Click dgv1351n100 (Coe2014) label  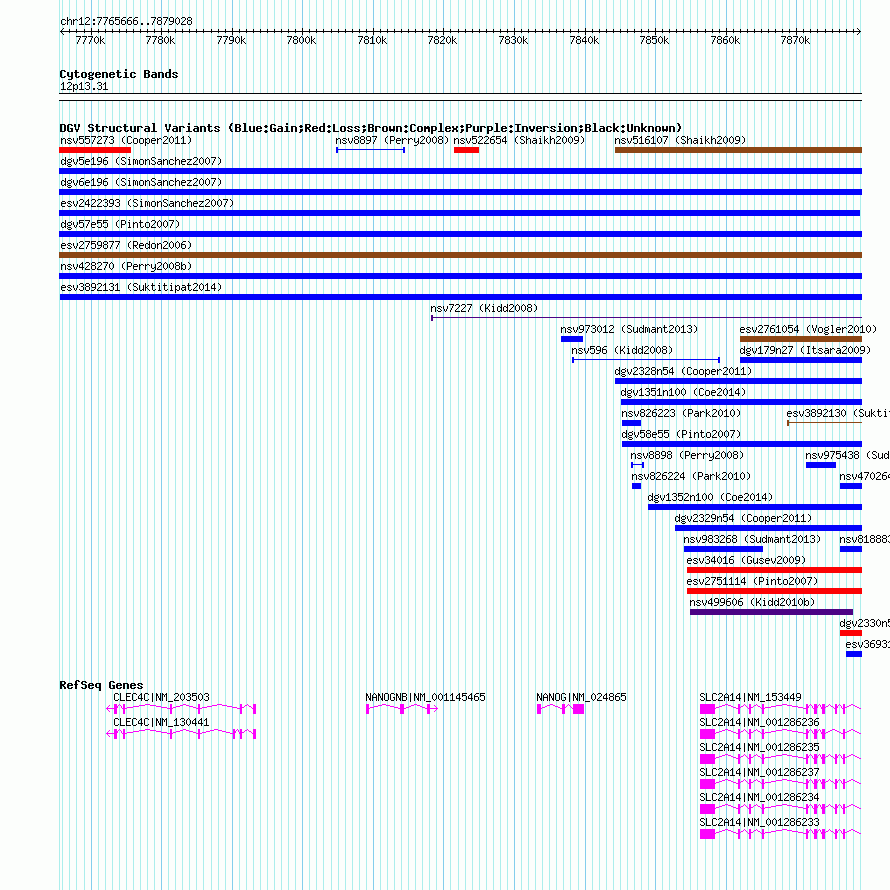point(683,392)
